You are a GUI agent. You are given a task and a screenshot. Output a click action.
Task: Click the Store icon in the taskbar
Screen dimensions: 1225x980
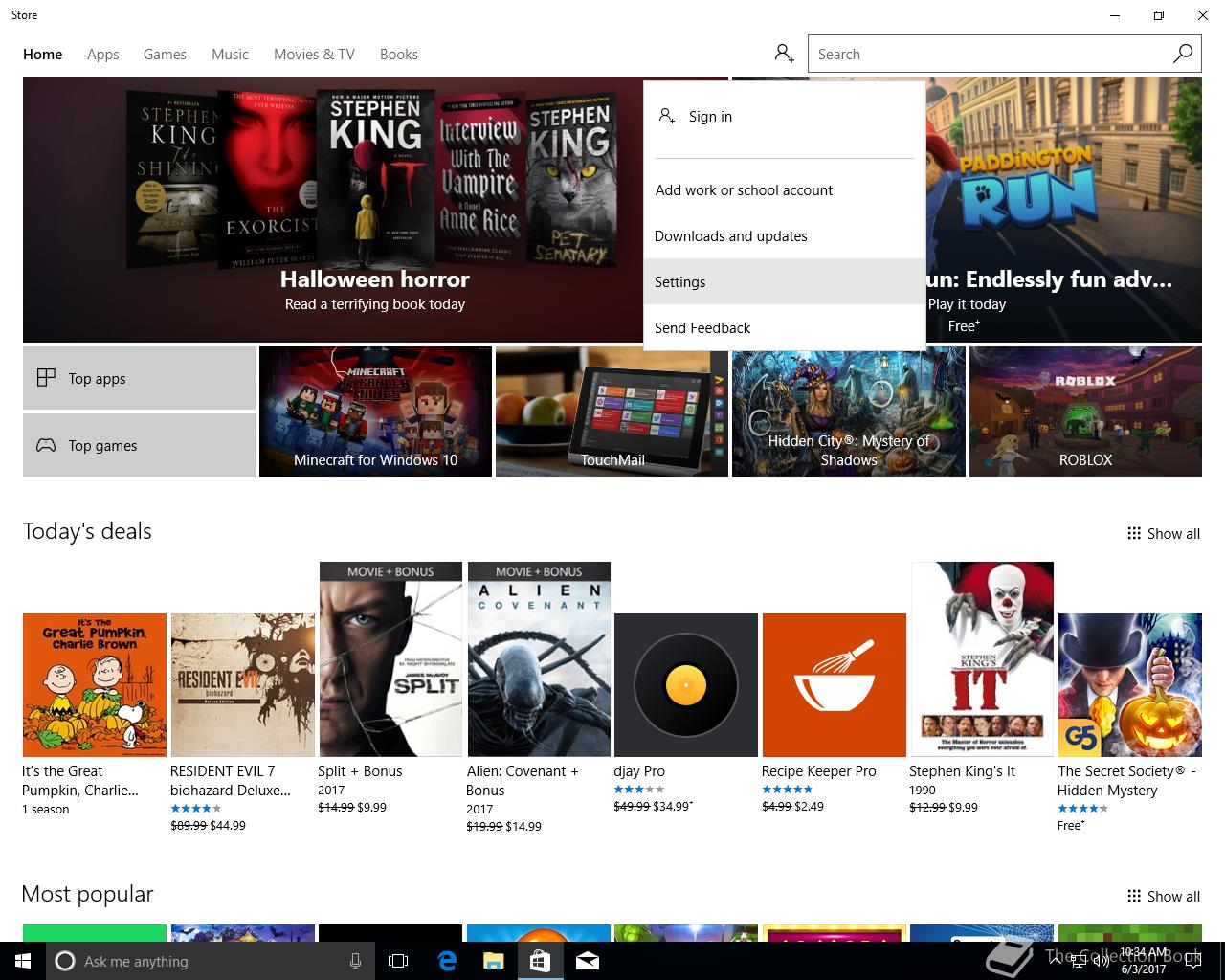pyautogui.click(x=540, y=961)
